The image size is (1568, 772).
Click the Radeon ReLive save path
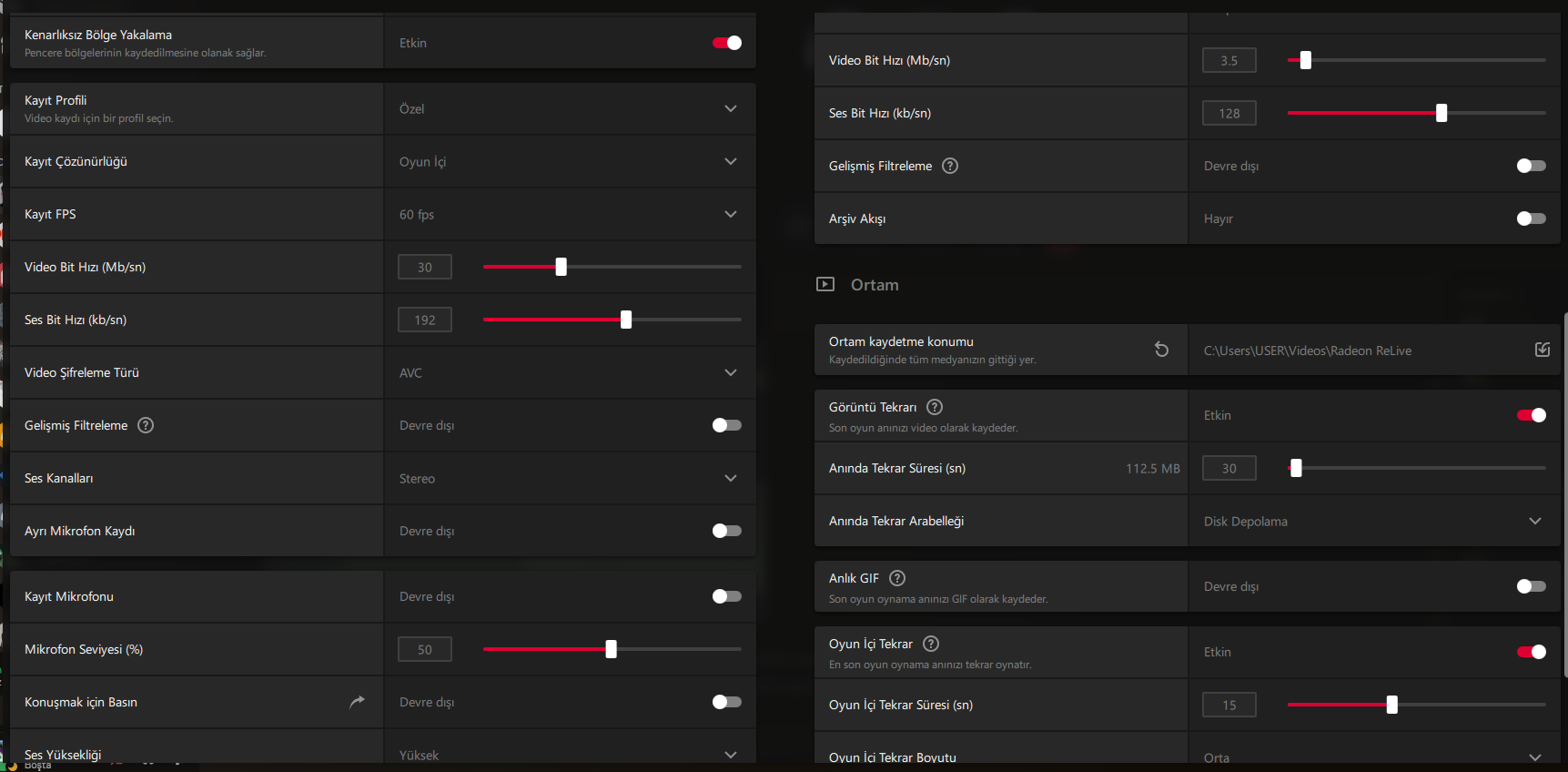coord(1307,350)
